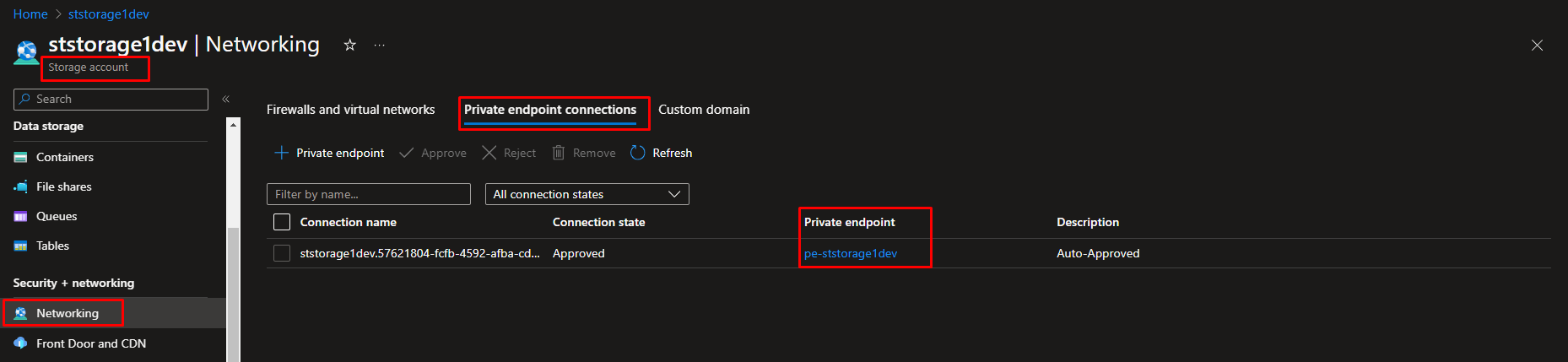Switch to the Custom domain tab

(x=704, y=110)
